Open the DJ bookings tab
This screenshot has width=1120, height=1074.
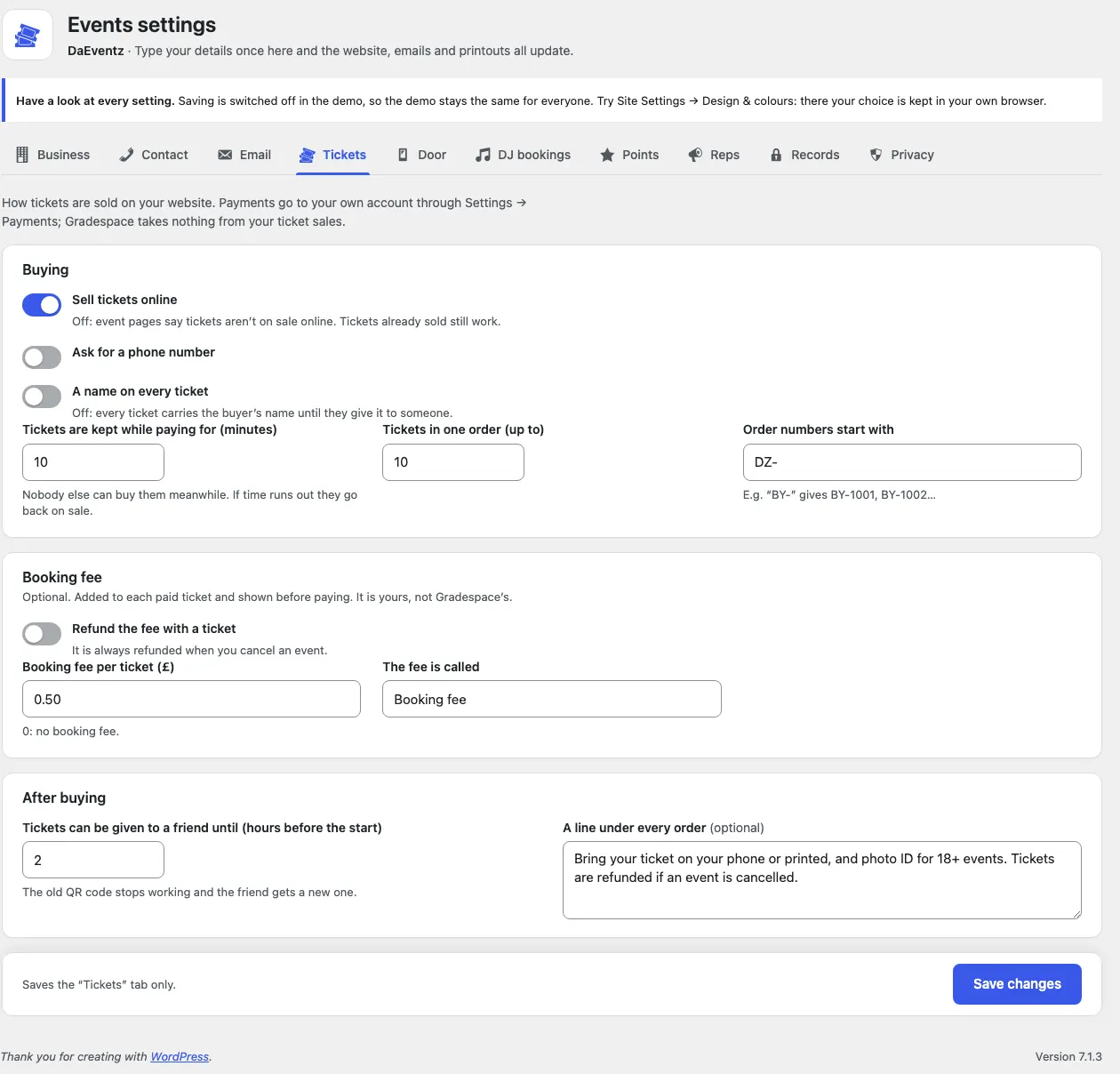click(x=524, y=155)
